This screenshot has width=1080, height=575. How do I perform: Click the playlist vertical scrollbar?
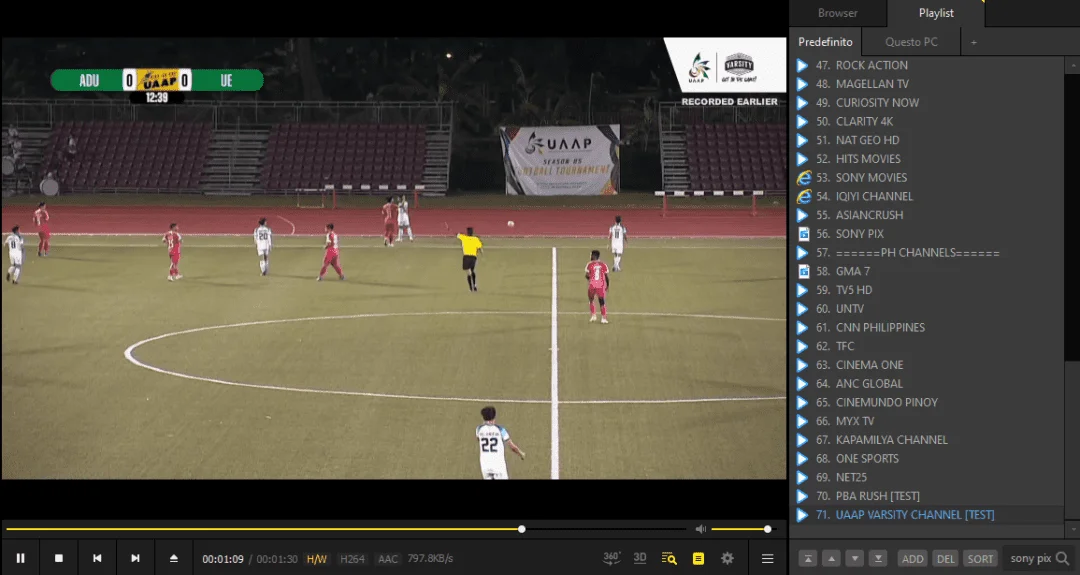[x=1072, y=296]
